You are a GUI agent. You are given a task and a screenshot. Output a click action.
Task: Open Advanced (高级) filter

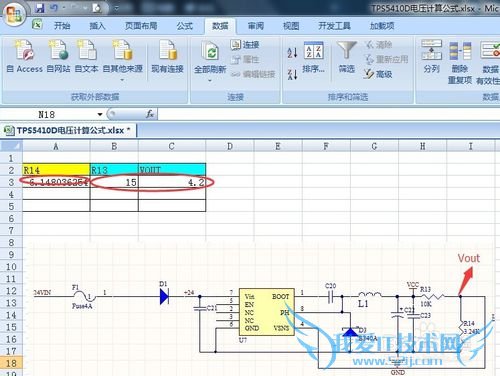(378, 74)
